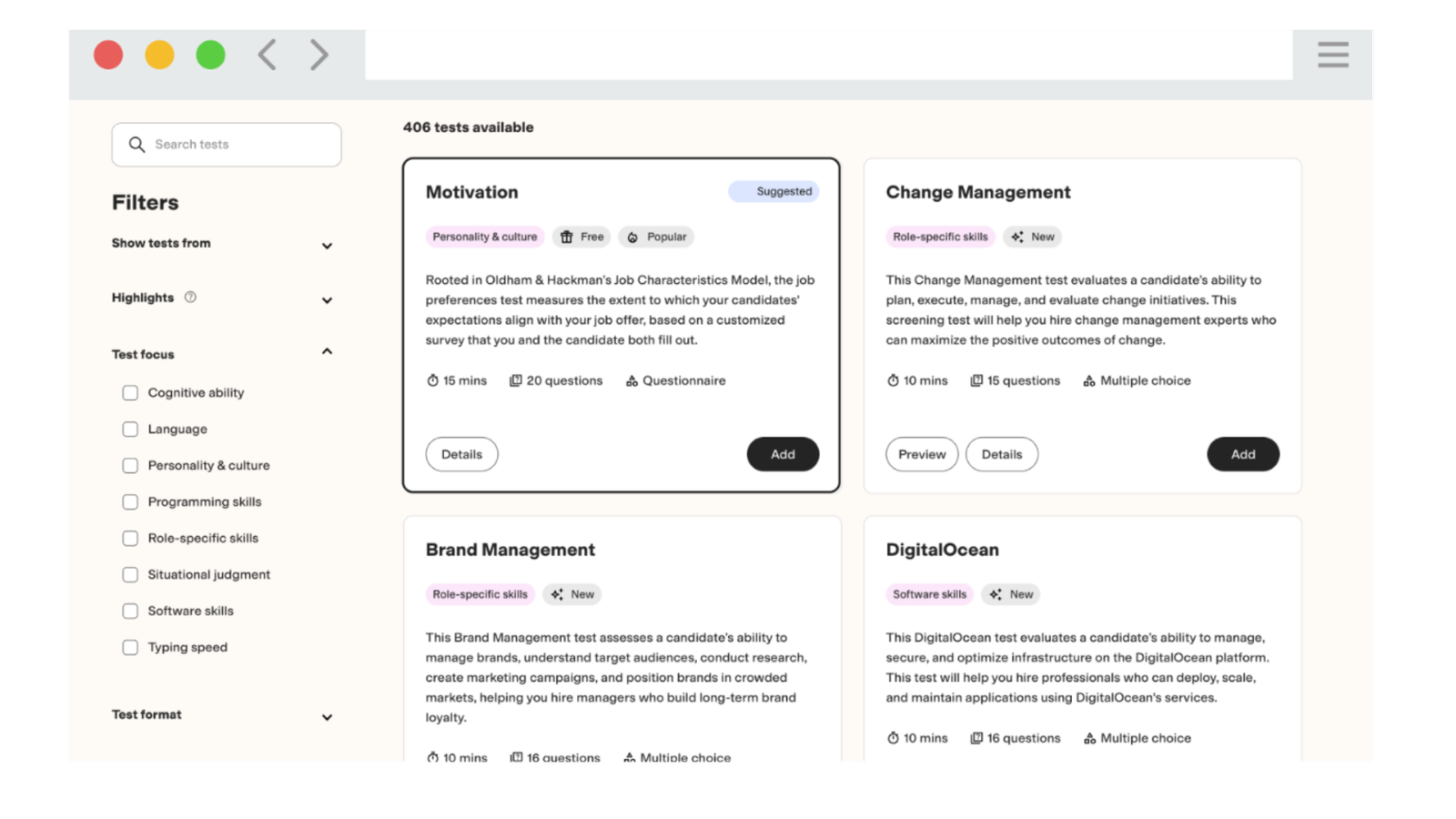Click the Software skills tag on DigitalOcean
Image resolution: width=1456 pixels, height=819 pixels.
click(x=929, y=594)
